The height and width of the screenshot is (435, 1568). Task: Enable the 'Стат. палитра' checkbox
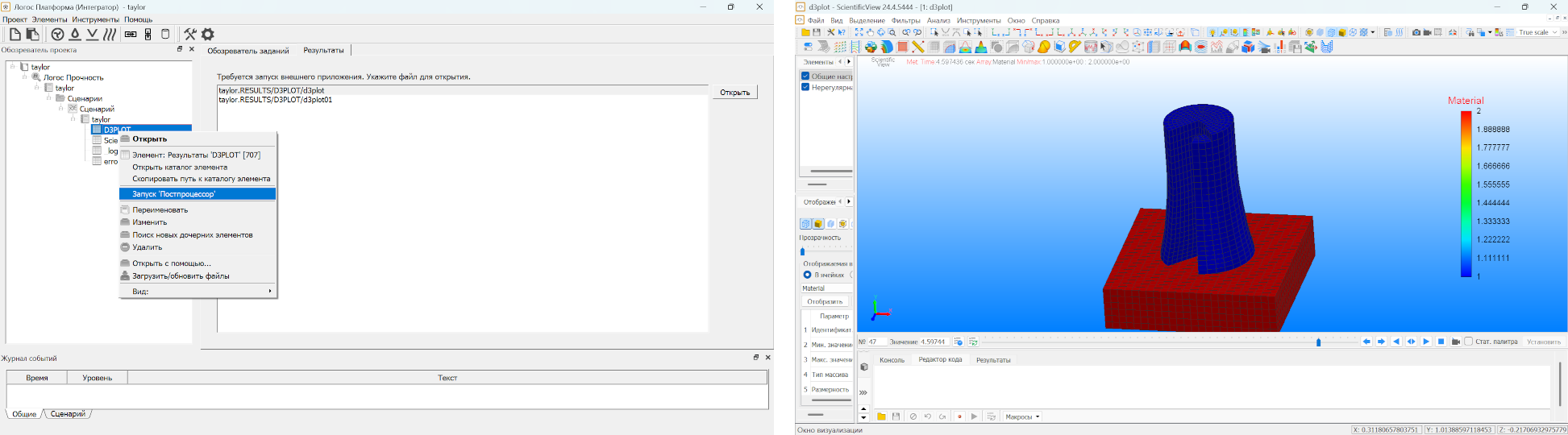1469,342
